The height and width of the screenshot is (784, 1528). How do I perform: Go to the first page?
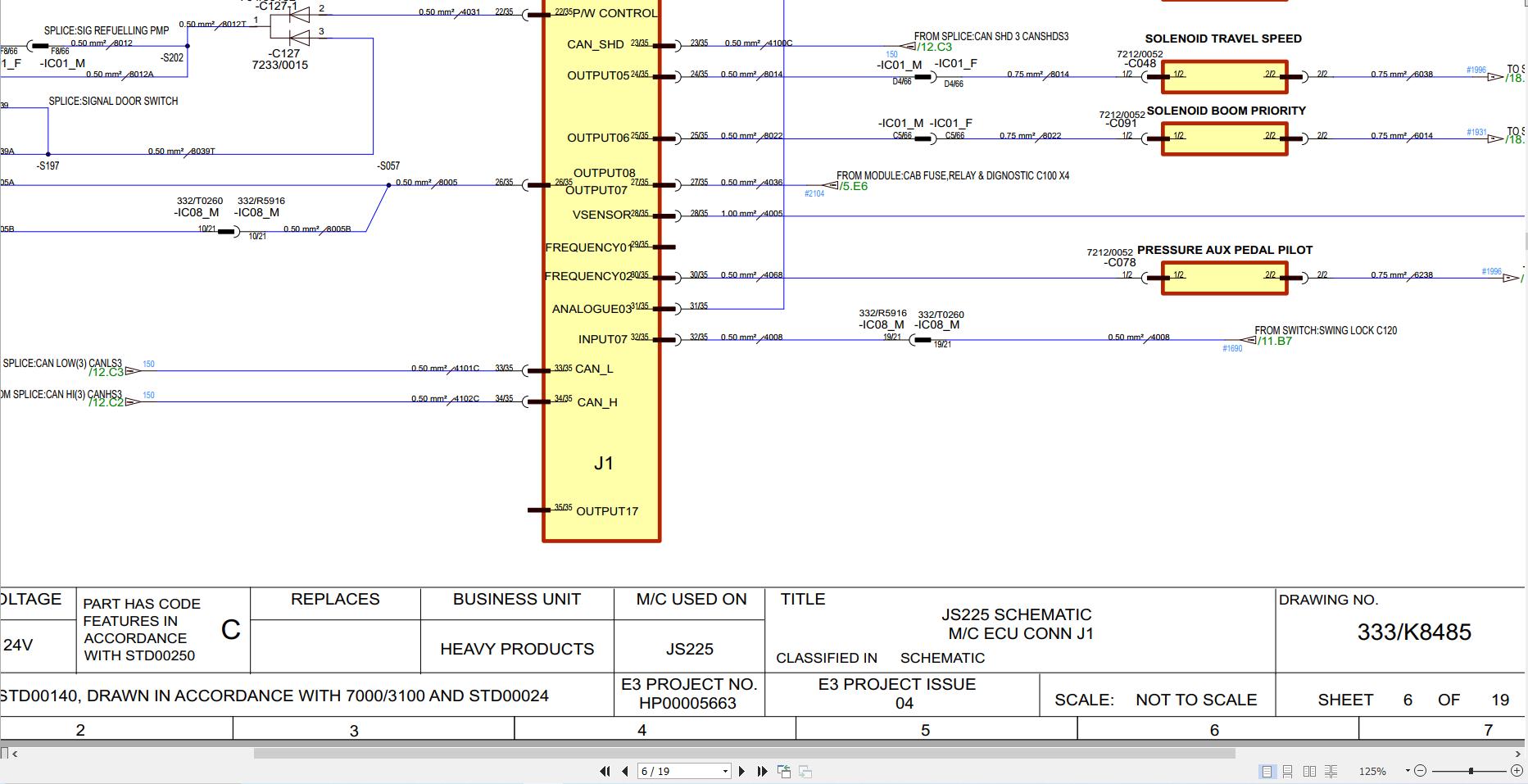[605, 771]
